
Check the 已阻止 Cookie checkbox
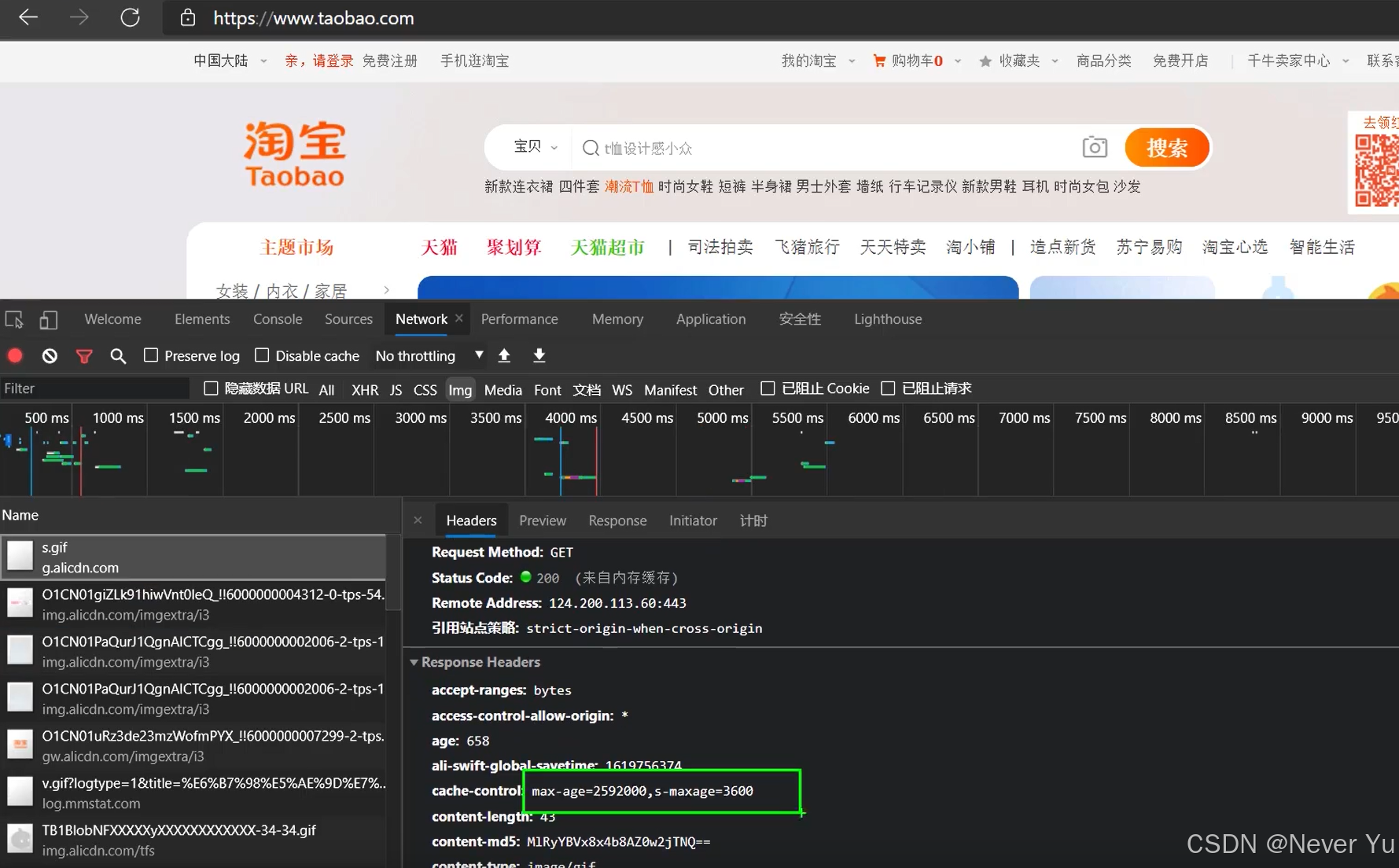[768, 388]
